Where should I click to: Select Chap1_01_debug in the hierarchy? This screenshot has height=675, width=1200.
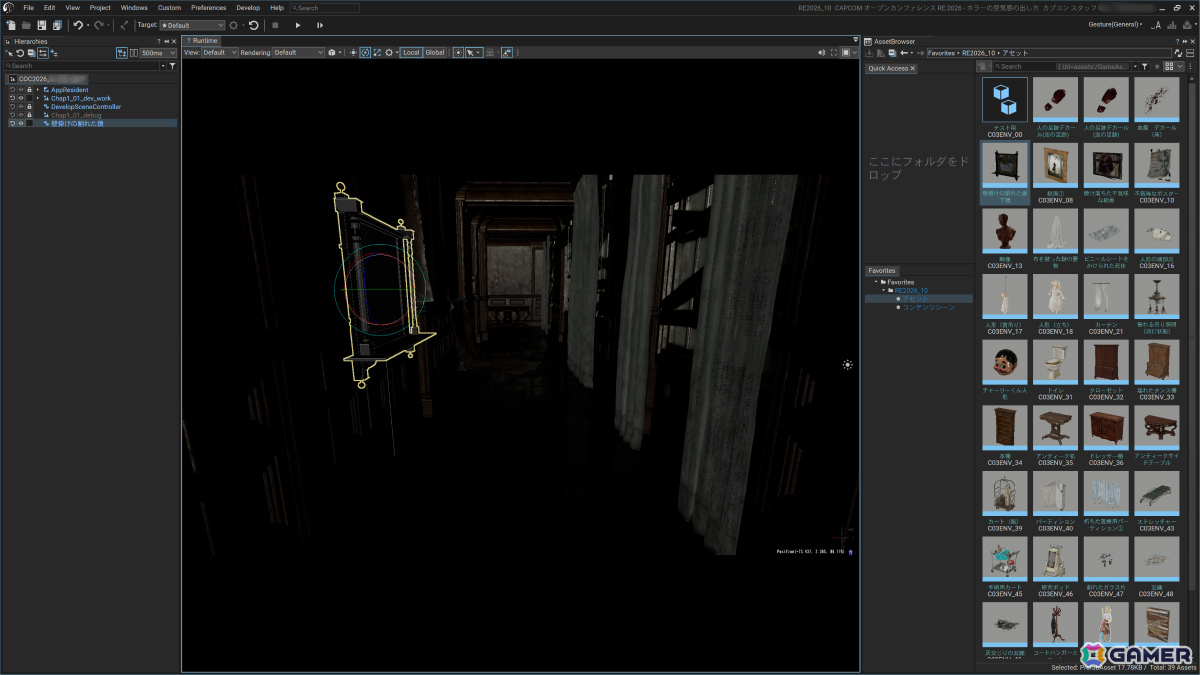76,115
